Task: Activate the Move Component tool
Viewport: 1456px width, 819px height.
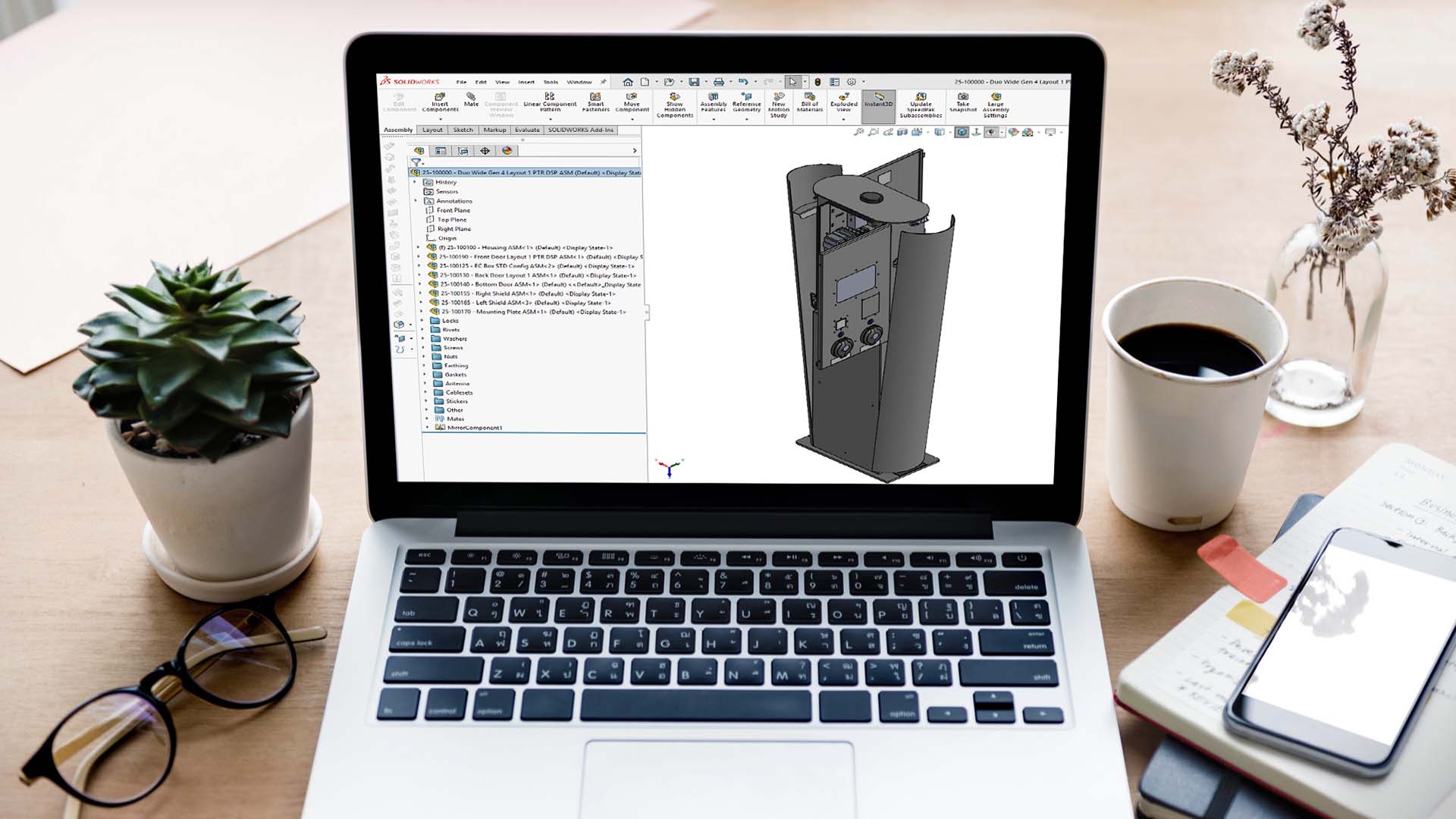Action: [632, 102]
